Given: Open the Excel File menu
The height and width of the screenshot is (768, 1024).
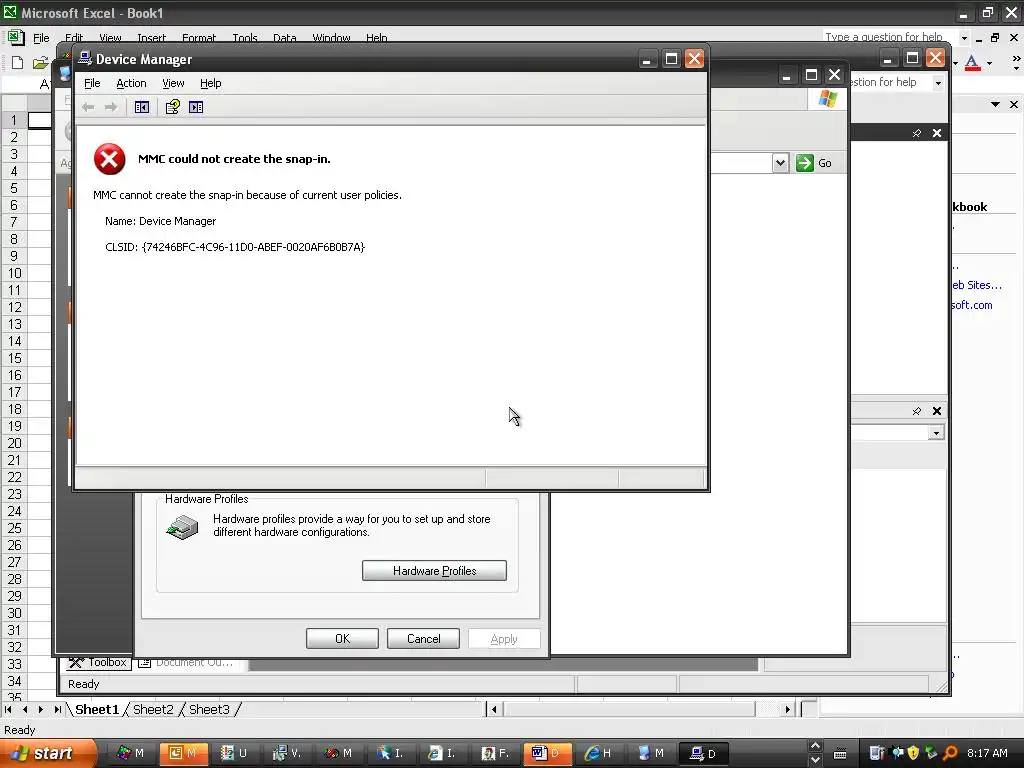Looking at the screenshot, I should click(x=41, y=38).
